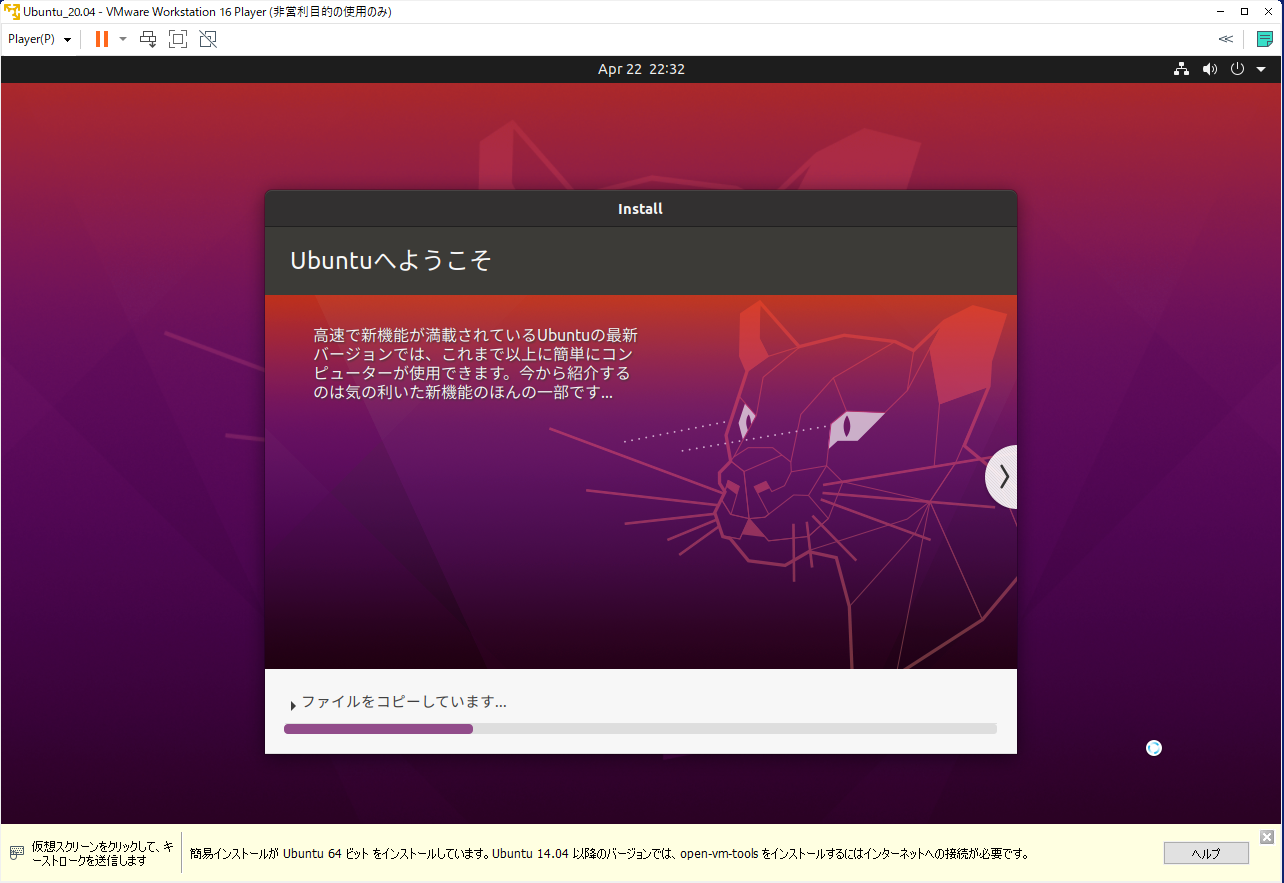The width and height of the screenshot is (1284, 883).
Task: Click the ヘルプ button
Action: click(1206, 853)
